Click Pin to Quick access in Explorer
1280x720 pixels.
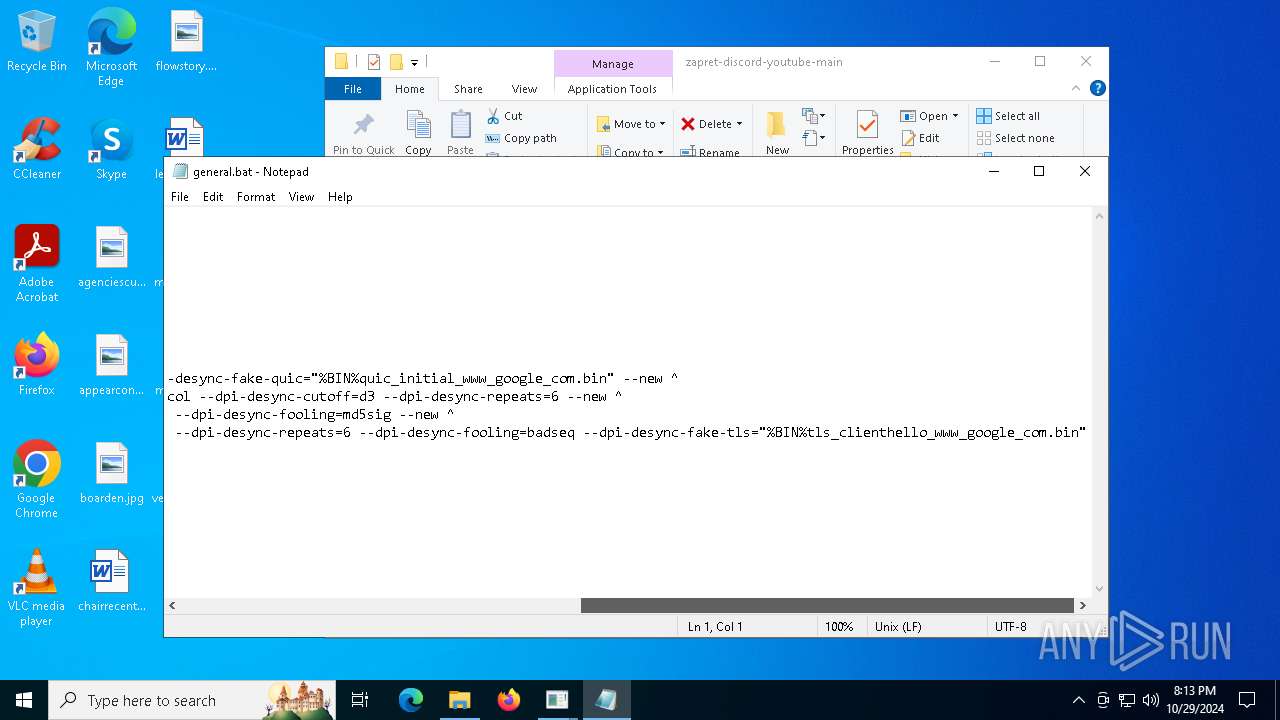point(363,134)
